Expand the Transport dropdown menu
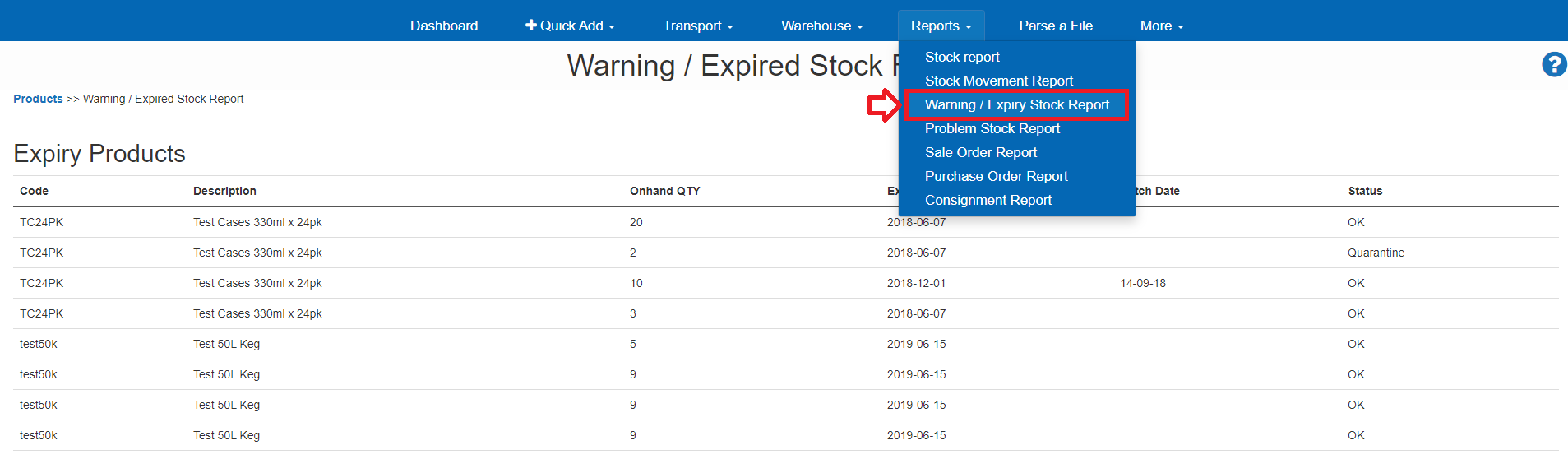The image size is (1568, 459). (697, 25)
